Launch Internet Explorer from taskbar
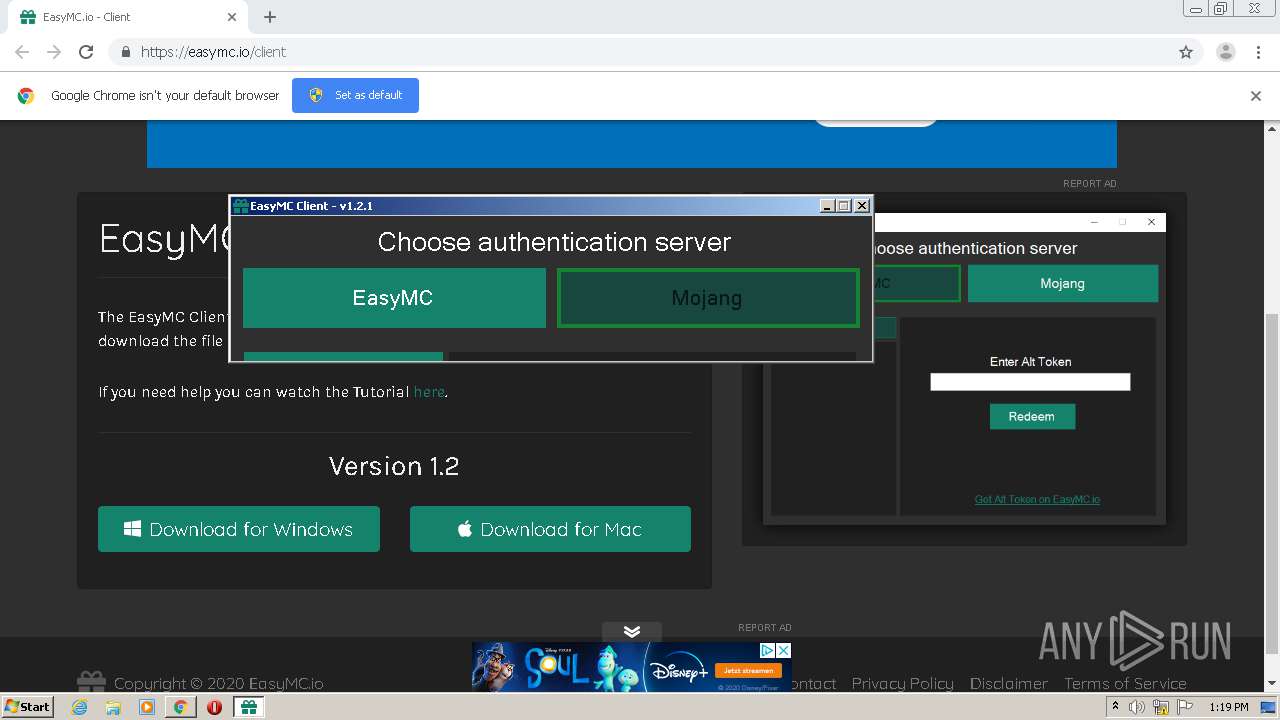The image size is (1280, 720). coord(80,706)
